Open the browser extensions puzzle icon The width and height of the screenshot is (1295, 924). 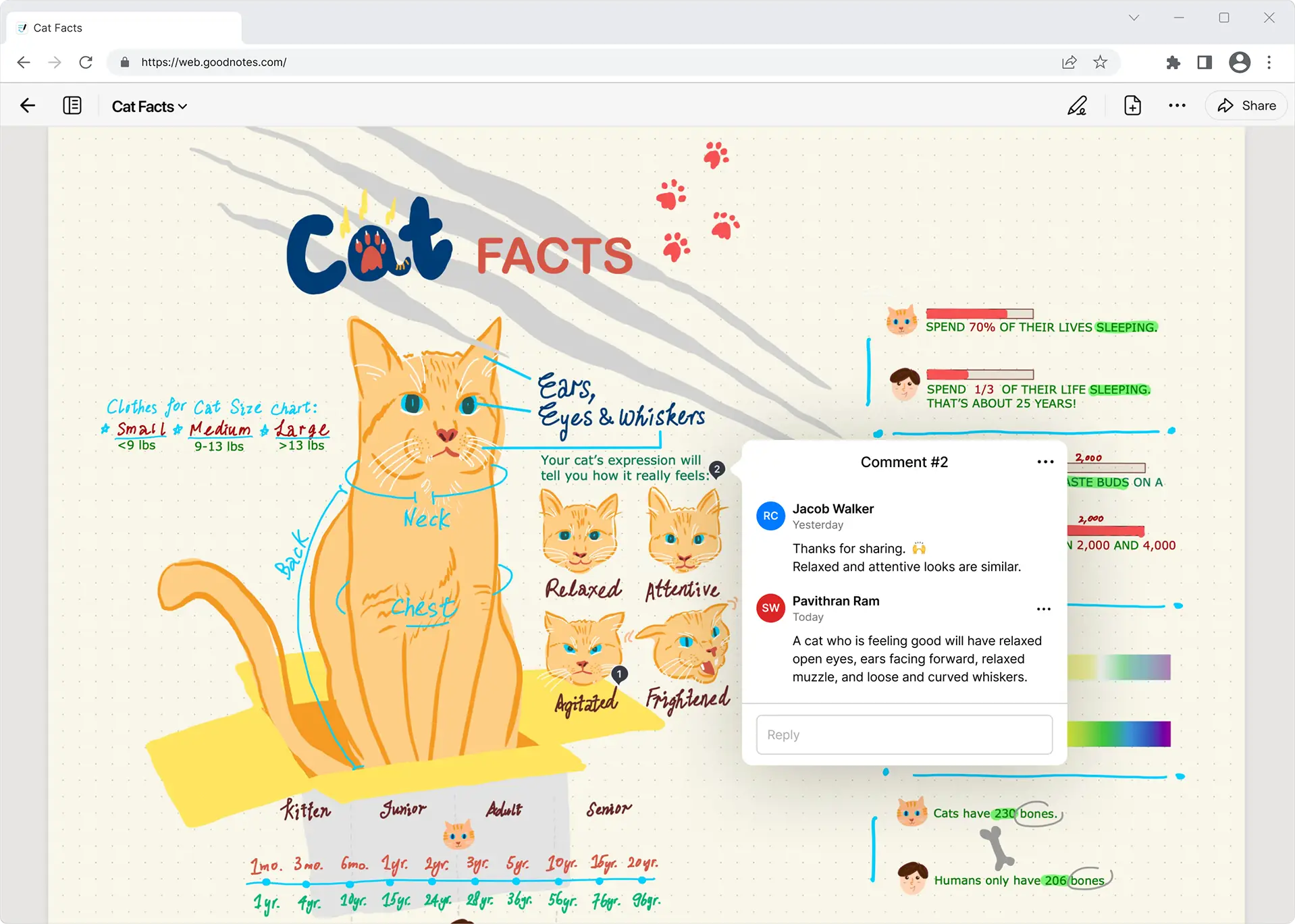tap(1173, 62)
